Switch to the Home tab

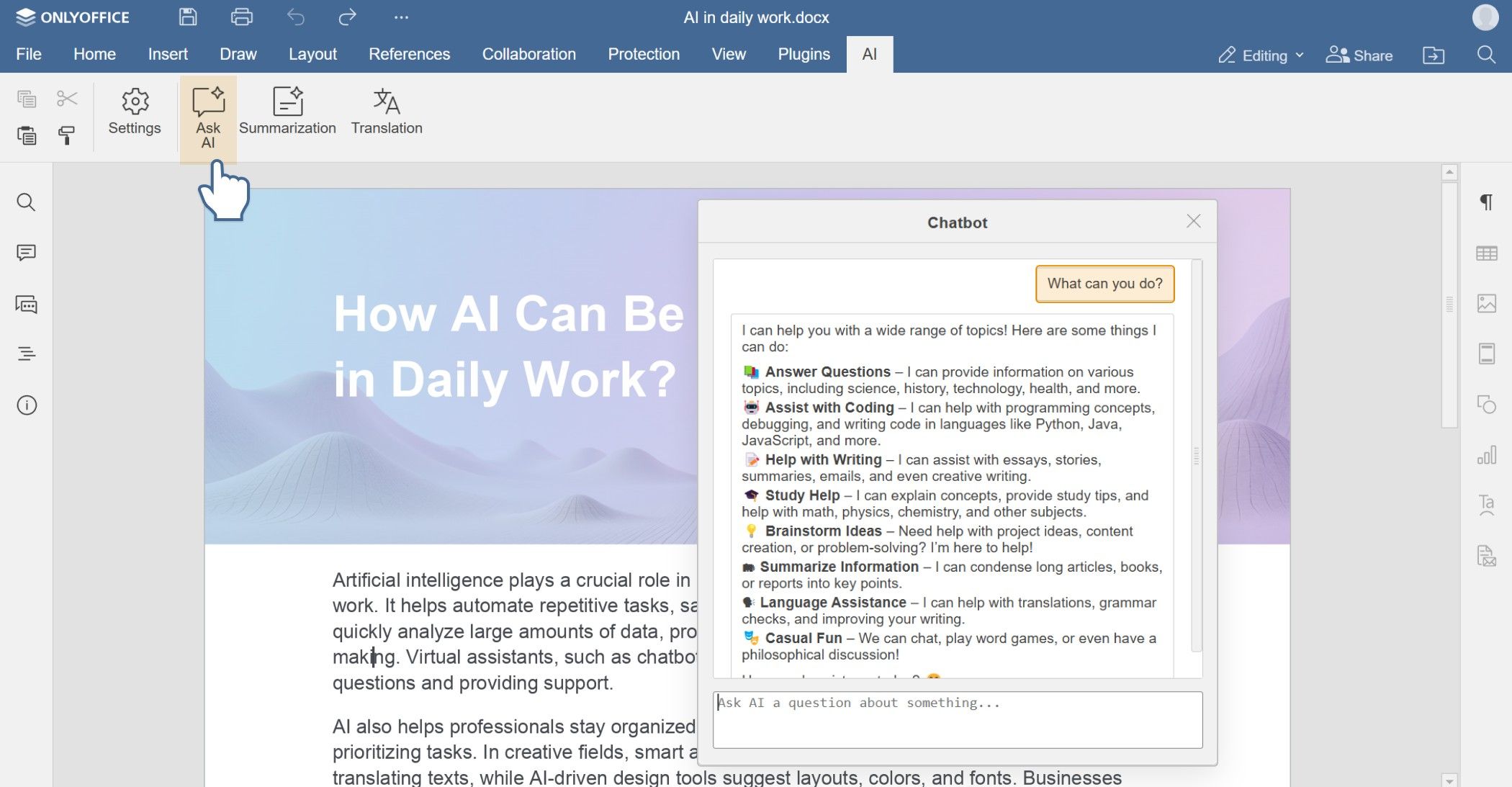94,54
